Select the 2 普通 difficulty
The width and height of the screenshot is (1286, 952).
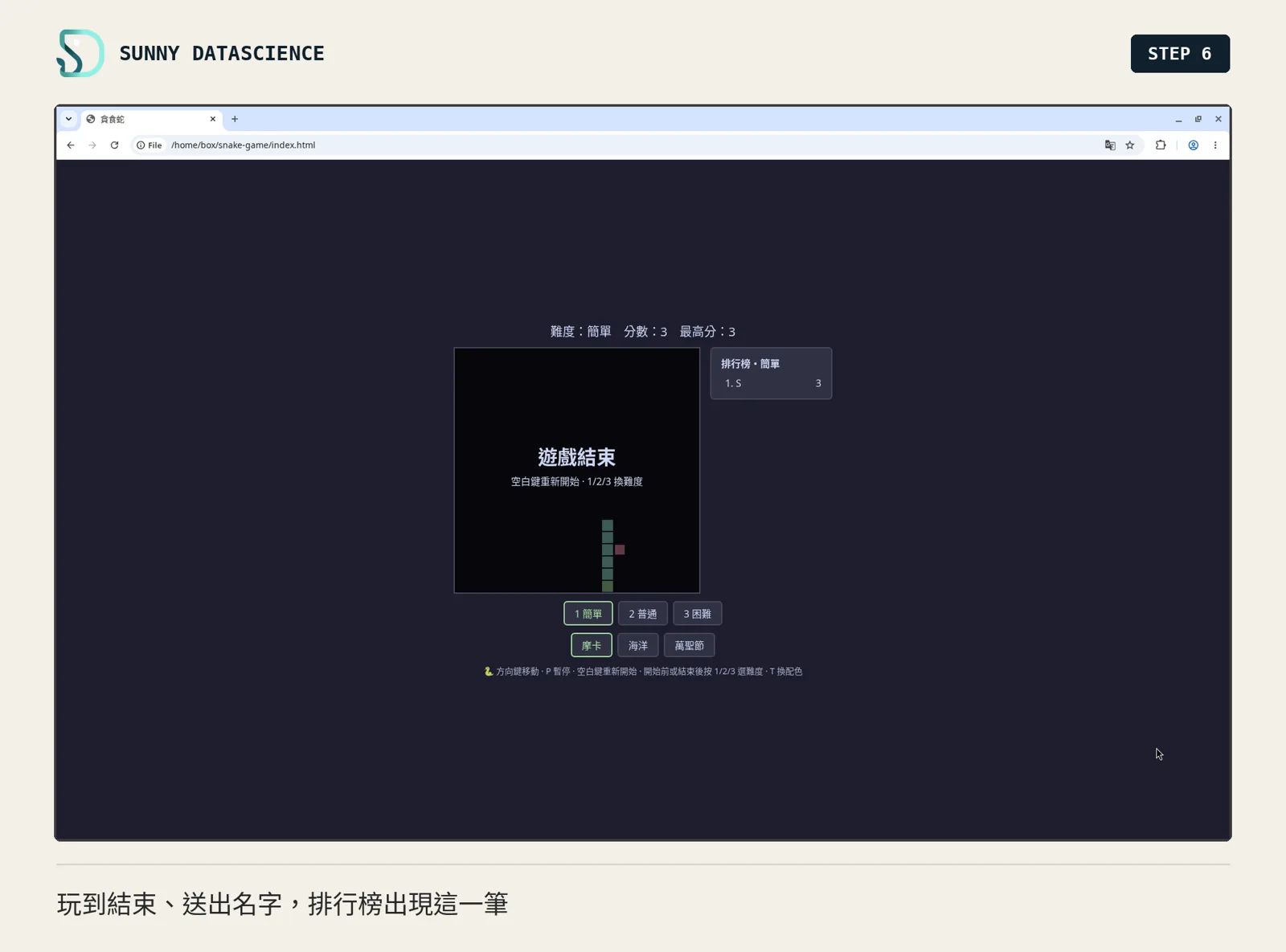(x=643, y=614)
